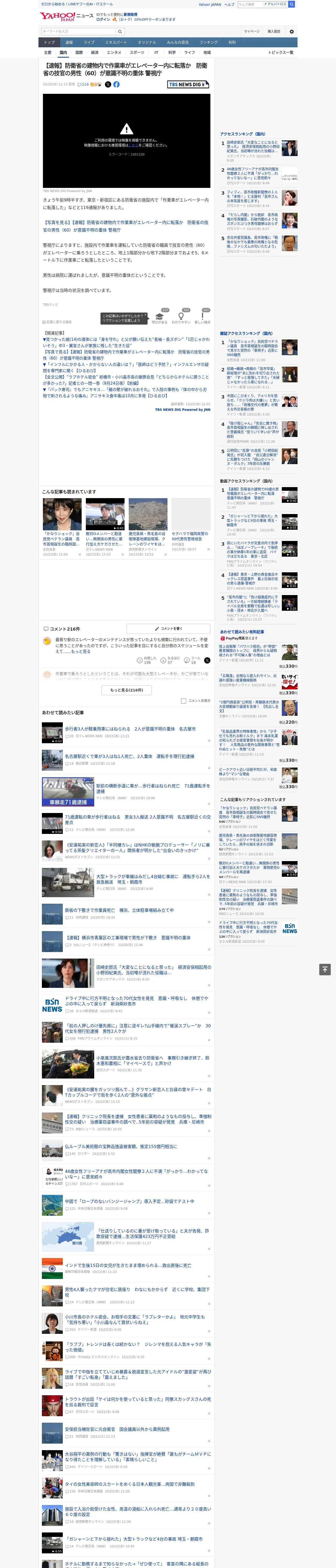Click TBS NEWS DIG Powered by JNN credit link
Image resolution: width=336 pixels, height=1568 pixels.
pos(182,410)
